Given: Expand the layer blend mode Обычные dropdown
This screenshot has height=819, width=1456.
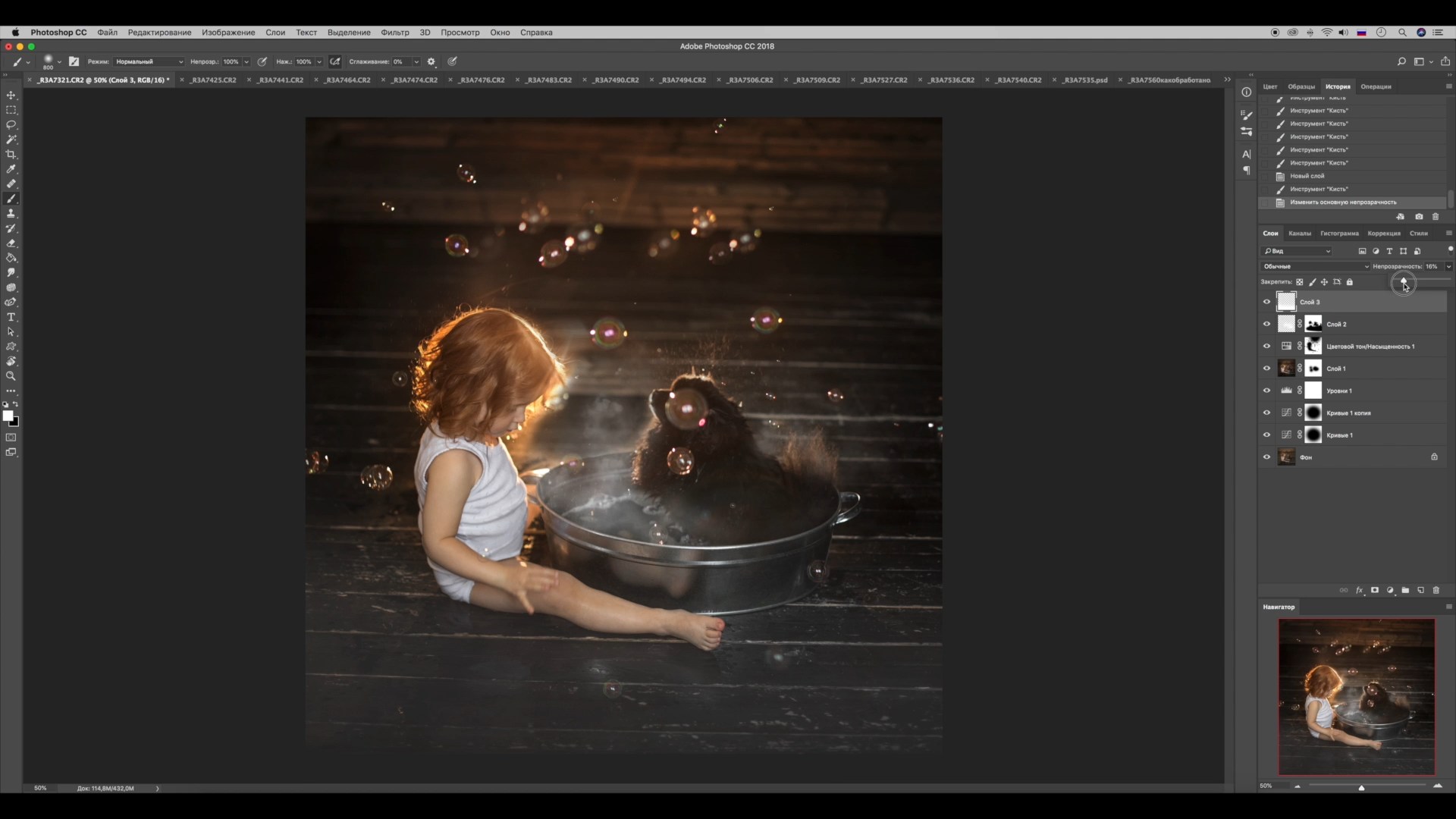Looking at the screenshot, I should click(x=1315, y=266).
